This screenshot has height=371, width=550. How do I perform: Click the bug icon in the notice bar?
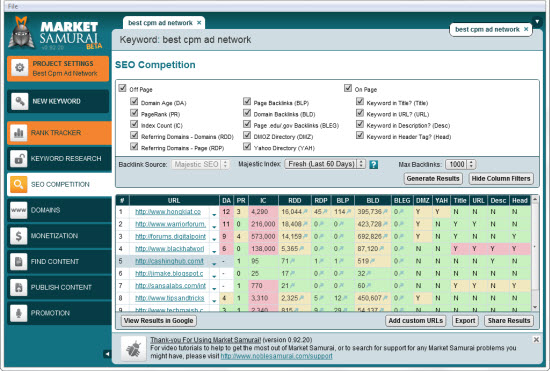pyautogui.click(x=133, y=349)
